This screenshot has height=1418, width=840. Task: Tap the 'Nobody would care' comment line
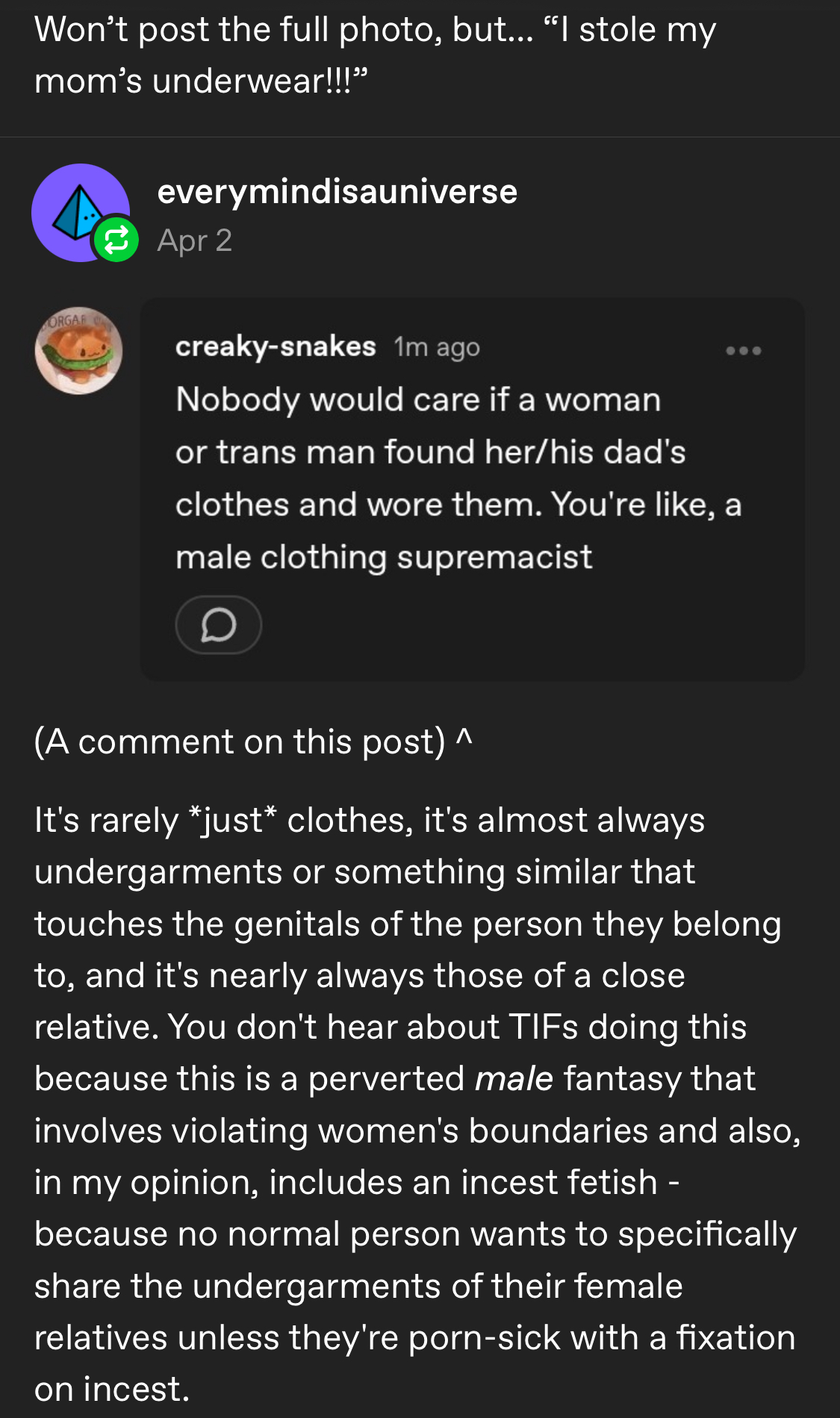click(x=418, y=399)
